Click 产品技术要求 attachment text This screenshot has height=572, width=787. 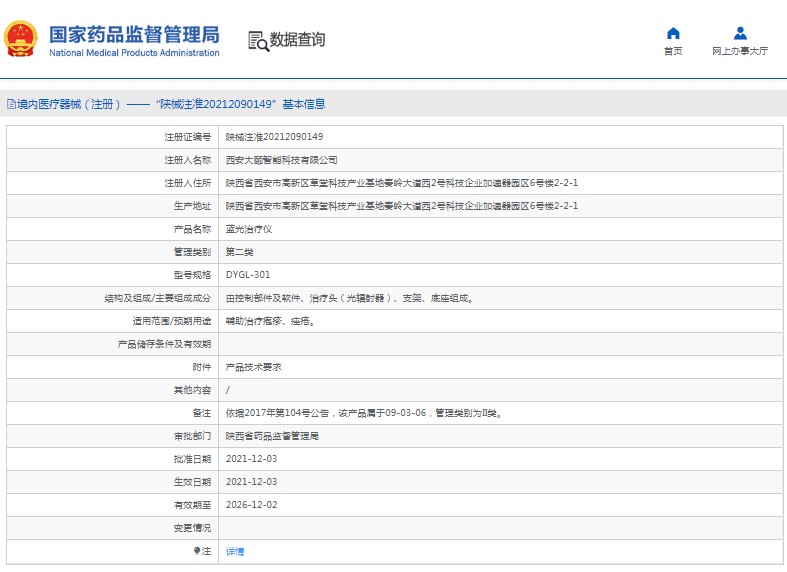253,367
